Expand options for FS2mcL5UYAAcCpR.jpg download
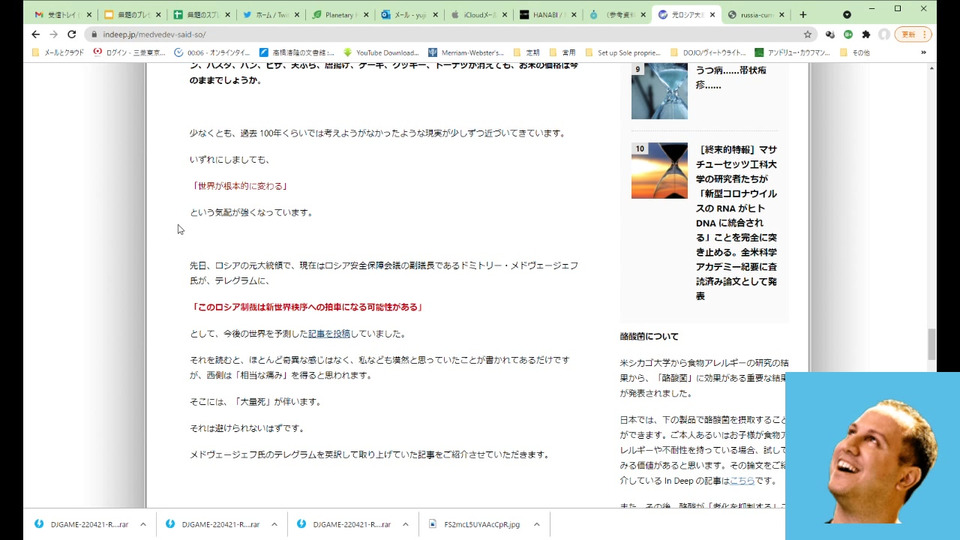The height and width of the screenshot is (540, 960). [536, 524]
